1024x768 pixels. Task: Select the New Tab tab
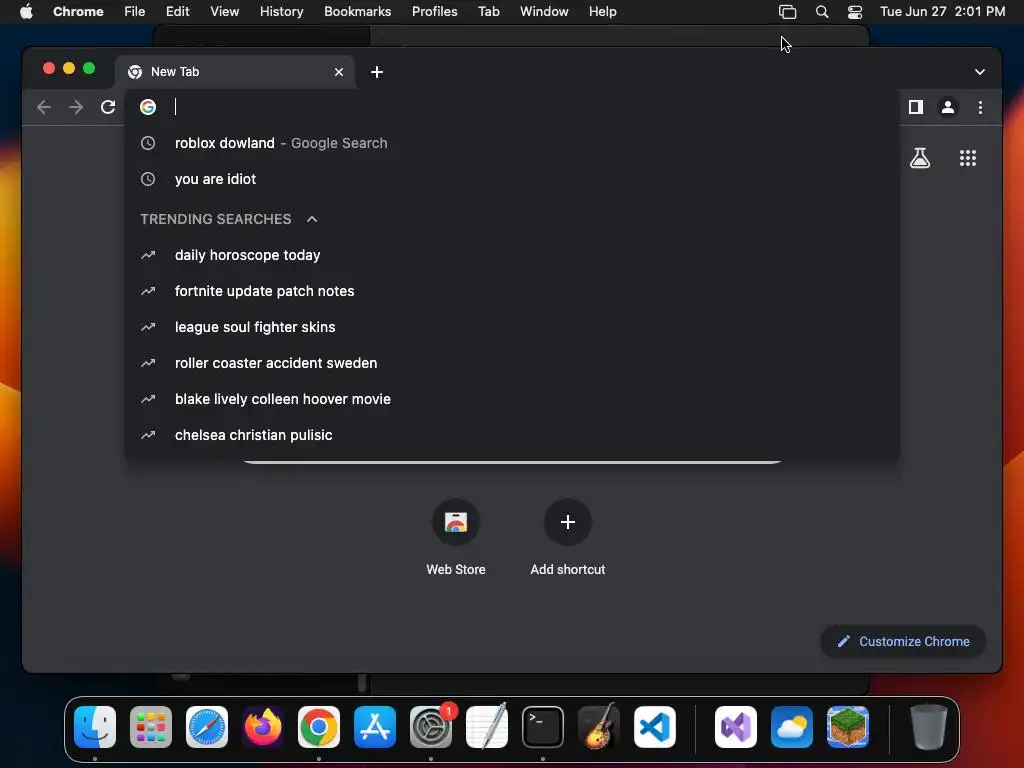click(235, 72)
